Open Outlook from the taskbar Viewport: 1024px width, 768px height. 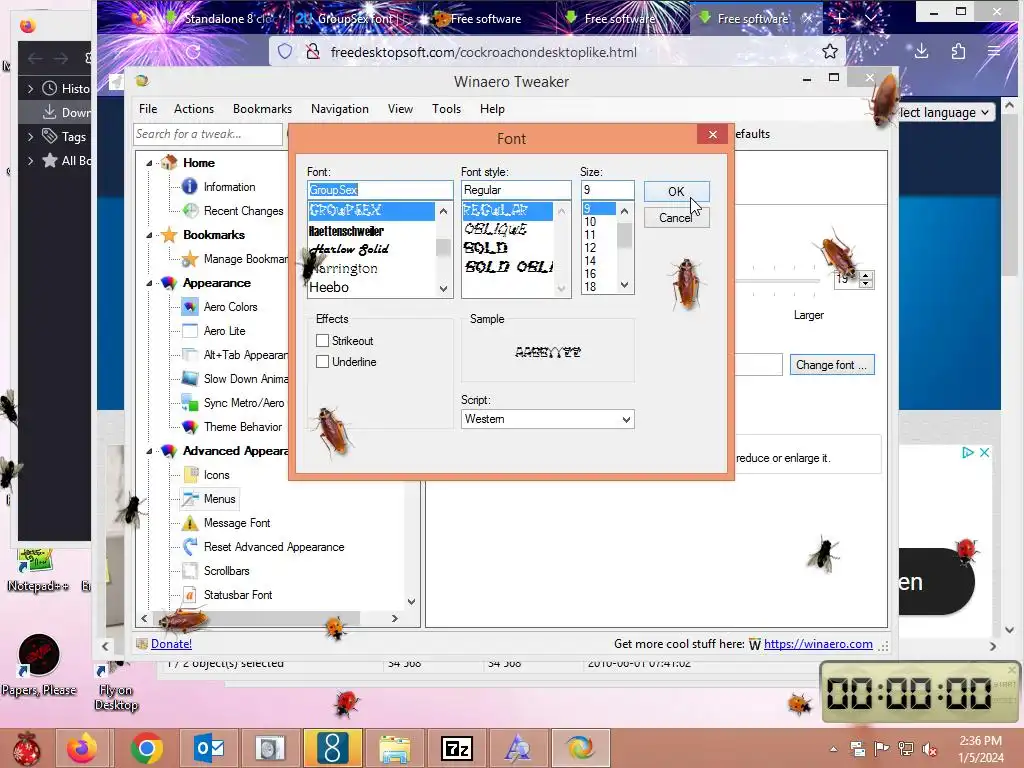pyautogui.click(x=209, y=748)
